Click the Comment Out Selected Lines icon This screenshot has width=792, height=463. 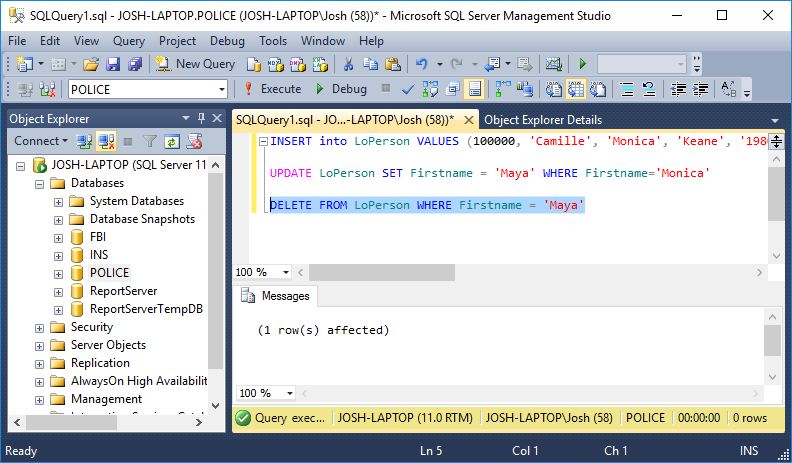tap(627, 89)
